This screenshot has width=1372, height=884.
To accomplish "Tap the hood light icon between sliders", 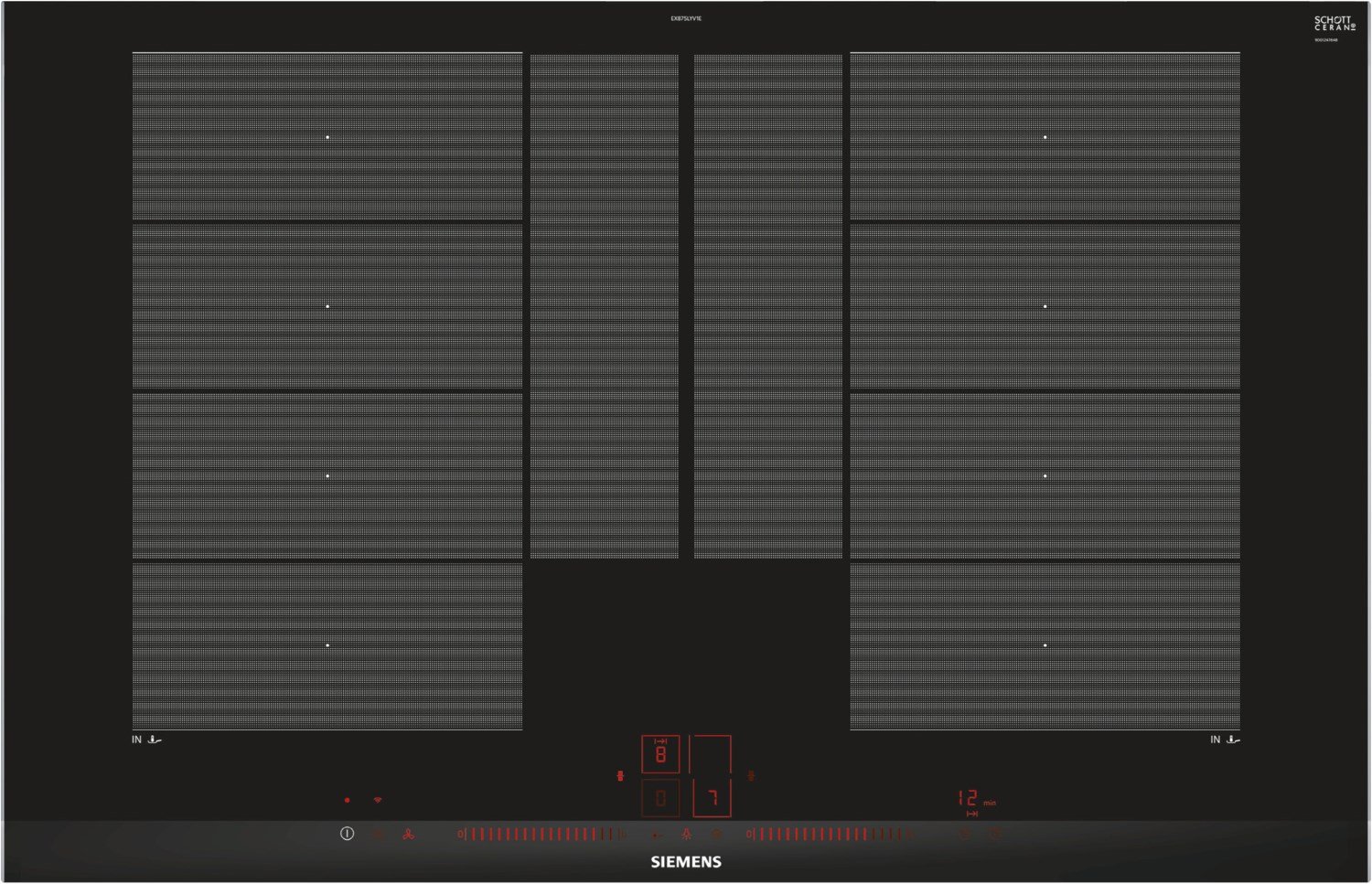I will tap(686, 834).
